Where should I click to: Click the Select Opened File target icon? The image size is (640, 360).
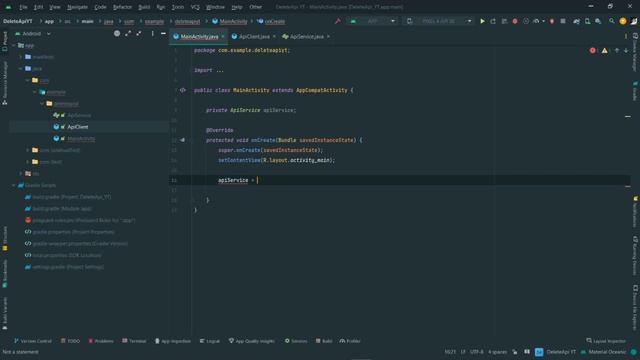pos(117,33)
